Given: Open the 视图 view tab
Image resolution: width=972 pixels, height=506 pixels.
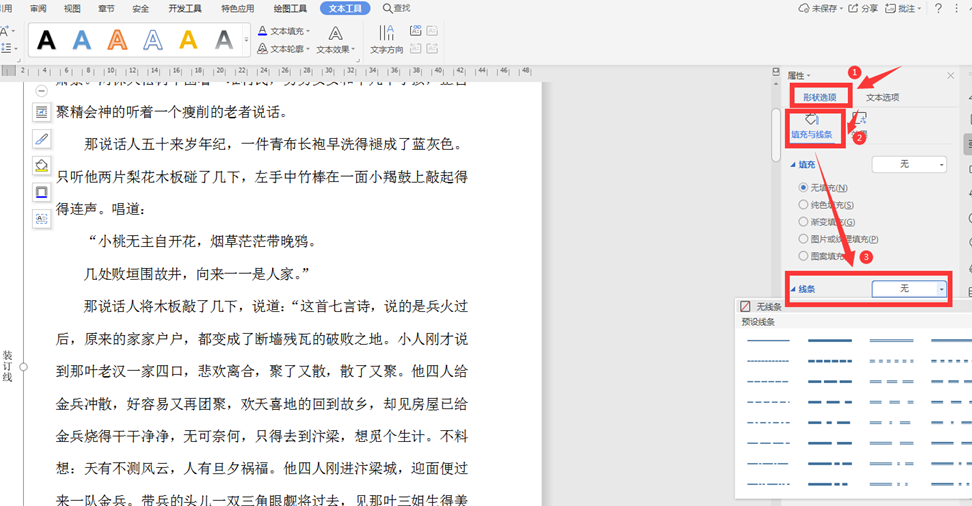Looking at the screenshot, I should pos(72,8).
